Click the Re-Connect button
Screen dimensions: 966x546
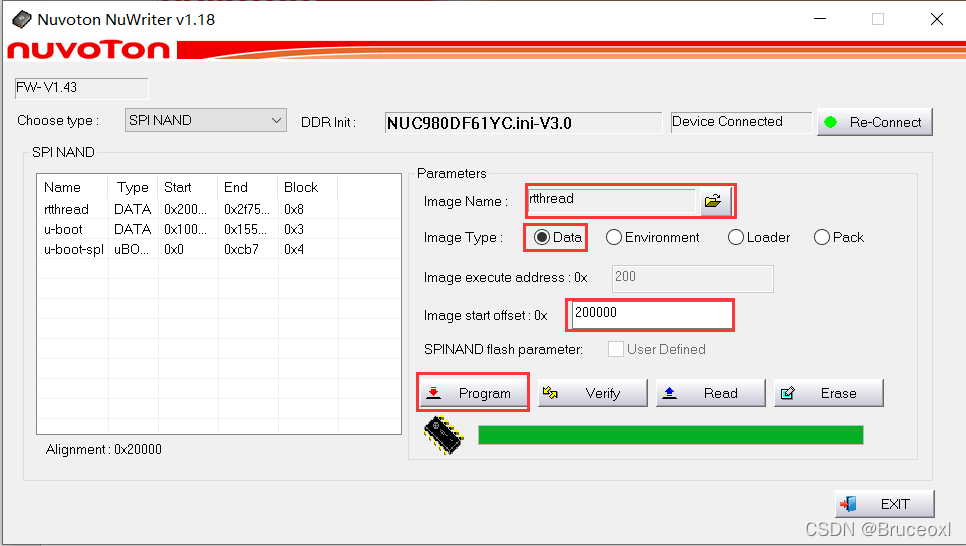pyautogui.click(x=875, y=122)
